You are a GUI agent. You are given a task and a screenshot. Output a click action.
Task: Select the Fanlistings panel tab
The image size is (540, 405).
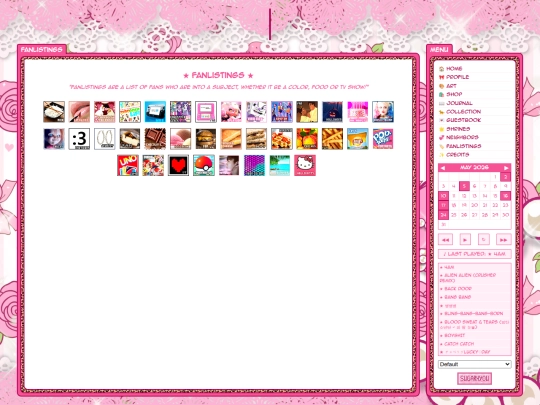pyautogui.click(x=42, y=49)
